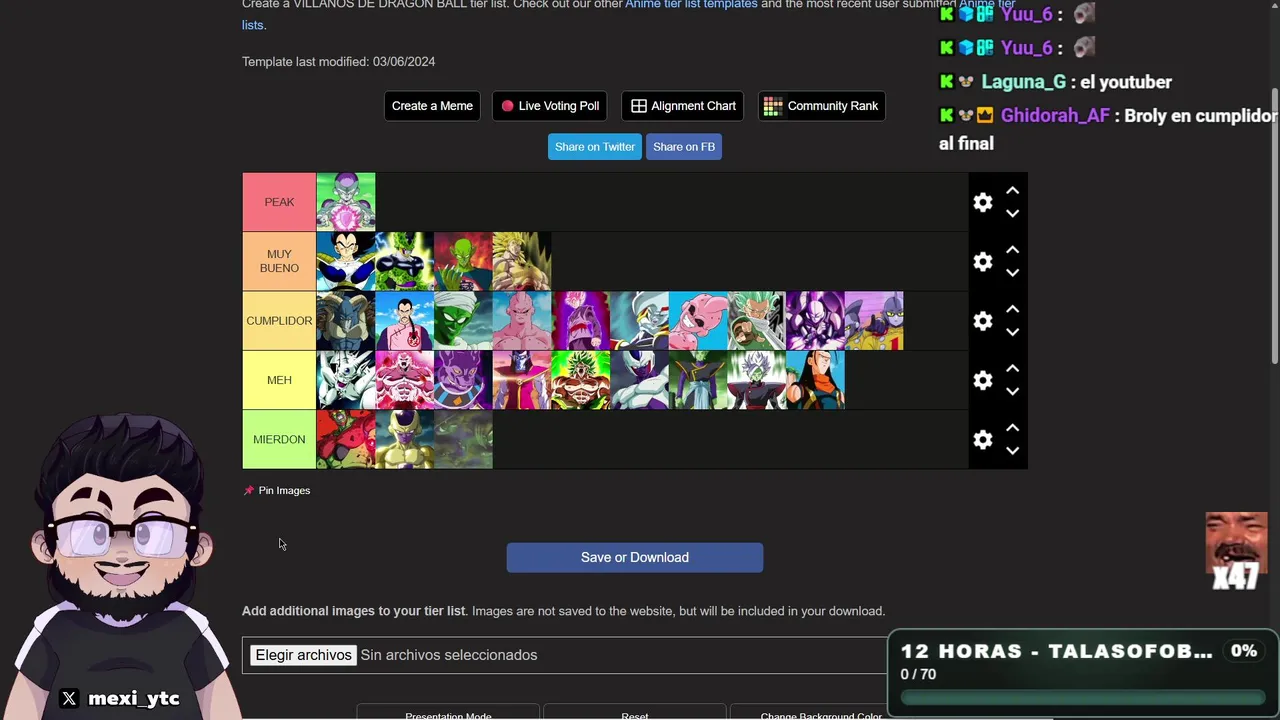Select Gamma android image in CUMPLIDOR

tap(874, 320)
